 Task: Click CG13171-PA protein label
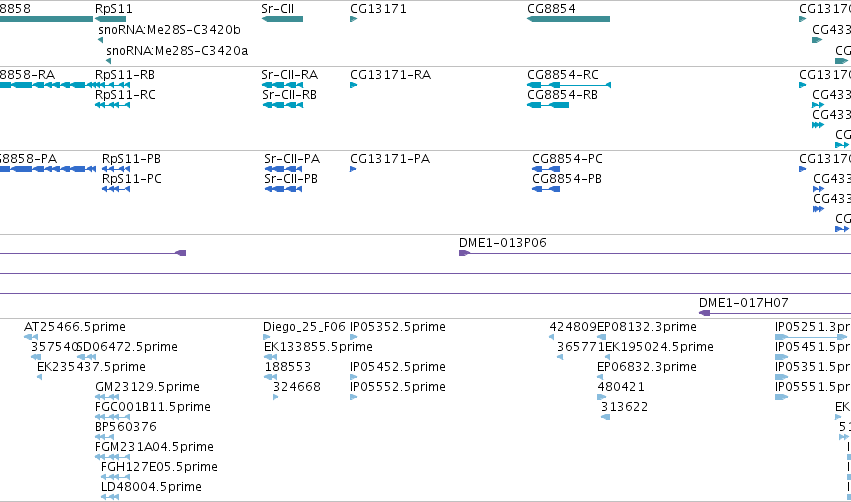[390, 159]
